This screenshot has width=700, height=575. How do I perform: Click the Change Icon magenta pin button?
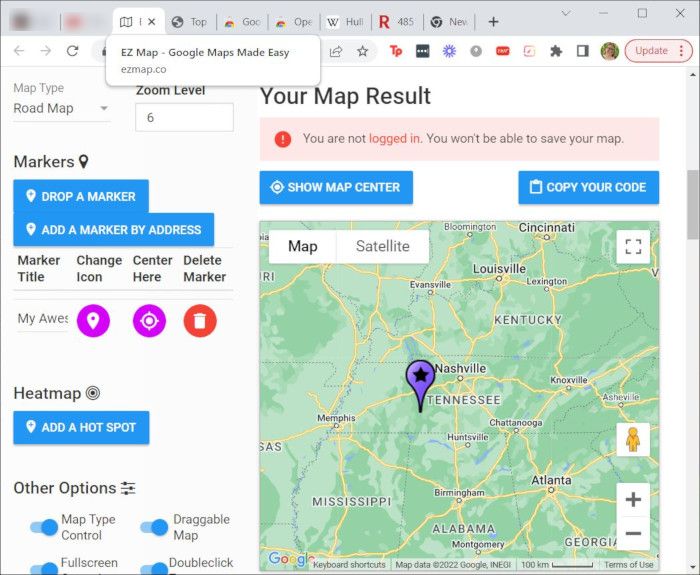[x=93, y=321]
